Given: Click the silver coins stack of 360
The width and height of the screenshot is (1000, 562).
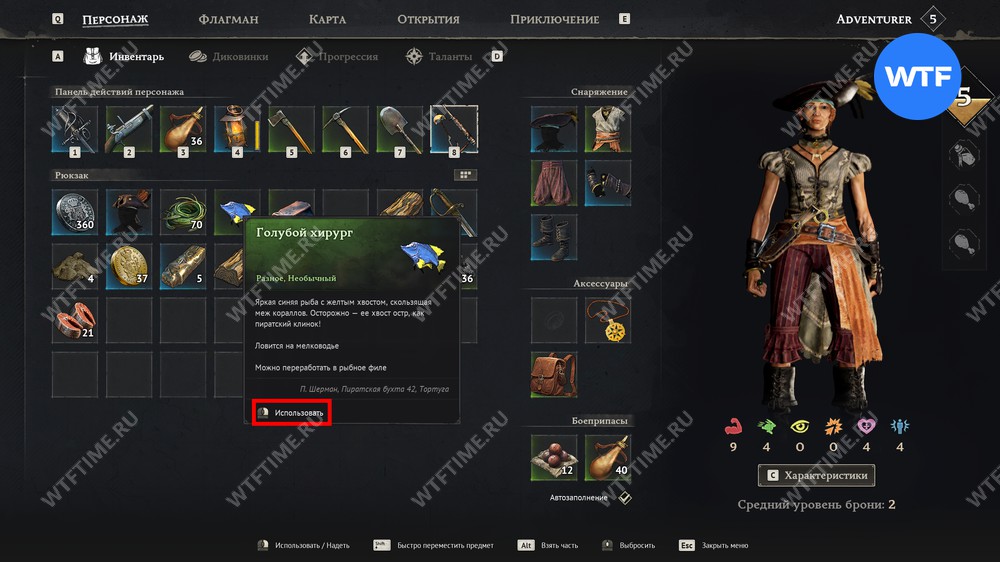Looking at the screenshot, I should click(x=75, y=212).
